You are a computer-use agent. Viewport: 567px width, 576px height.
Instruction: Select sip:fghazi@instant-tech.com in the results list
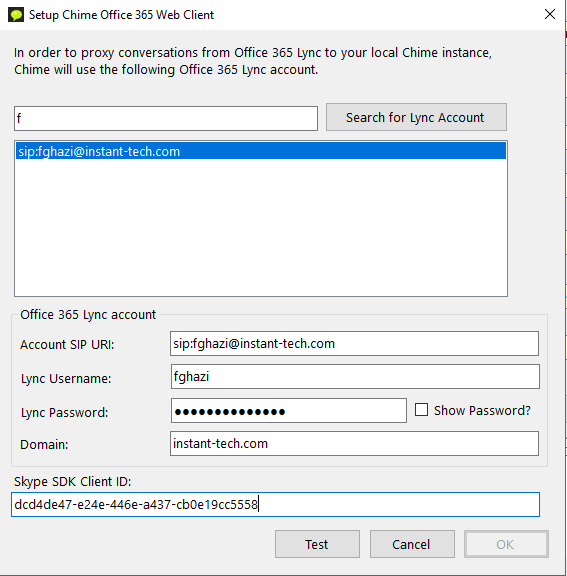261,151
